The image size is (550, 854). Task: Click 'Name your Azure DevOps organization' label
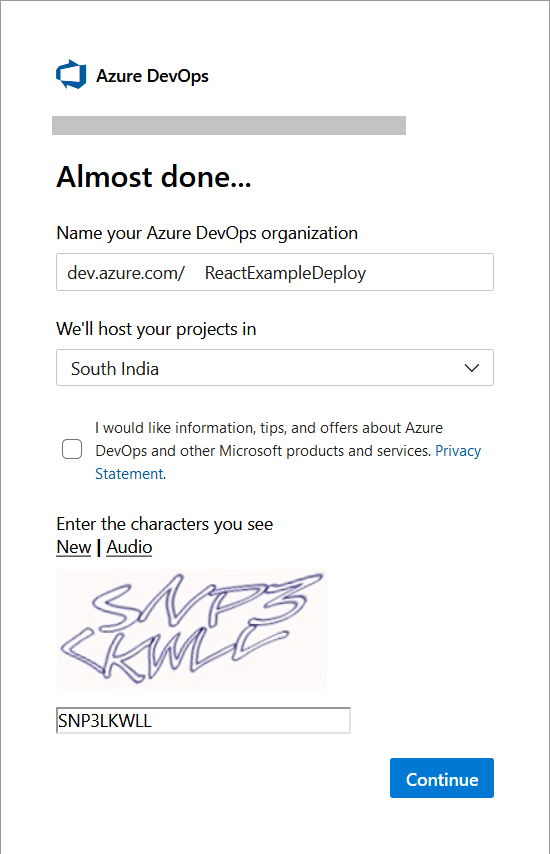click(x=207, y=233)
